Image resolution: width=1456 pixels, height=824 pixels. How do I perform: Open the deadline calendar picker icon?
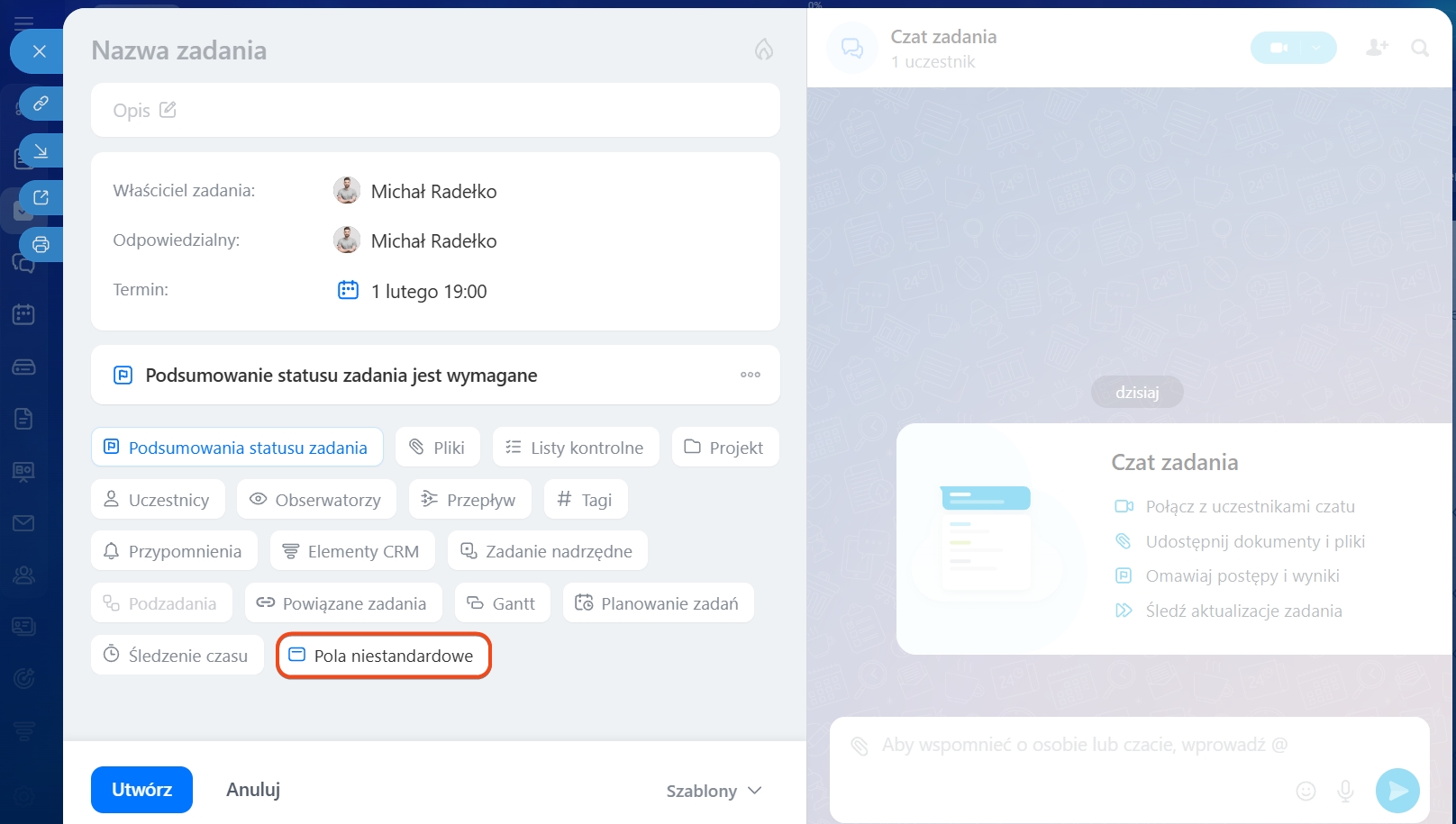coord(348,290)
